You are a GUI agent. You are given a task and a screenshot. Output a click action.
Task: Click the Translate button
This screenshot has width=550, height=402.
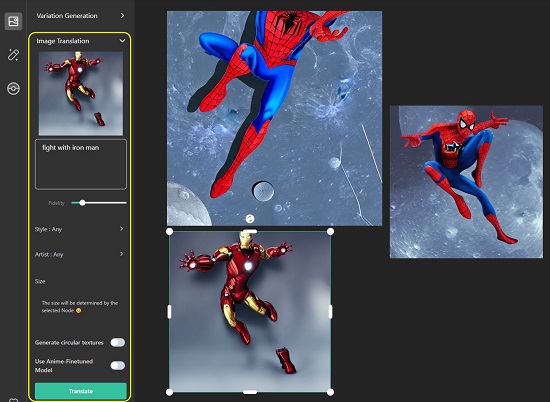pos(81,391)
